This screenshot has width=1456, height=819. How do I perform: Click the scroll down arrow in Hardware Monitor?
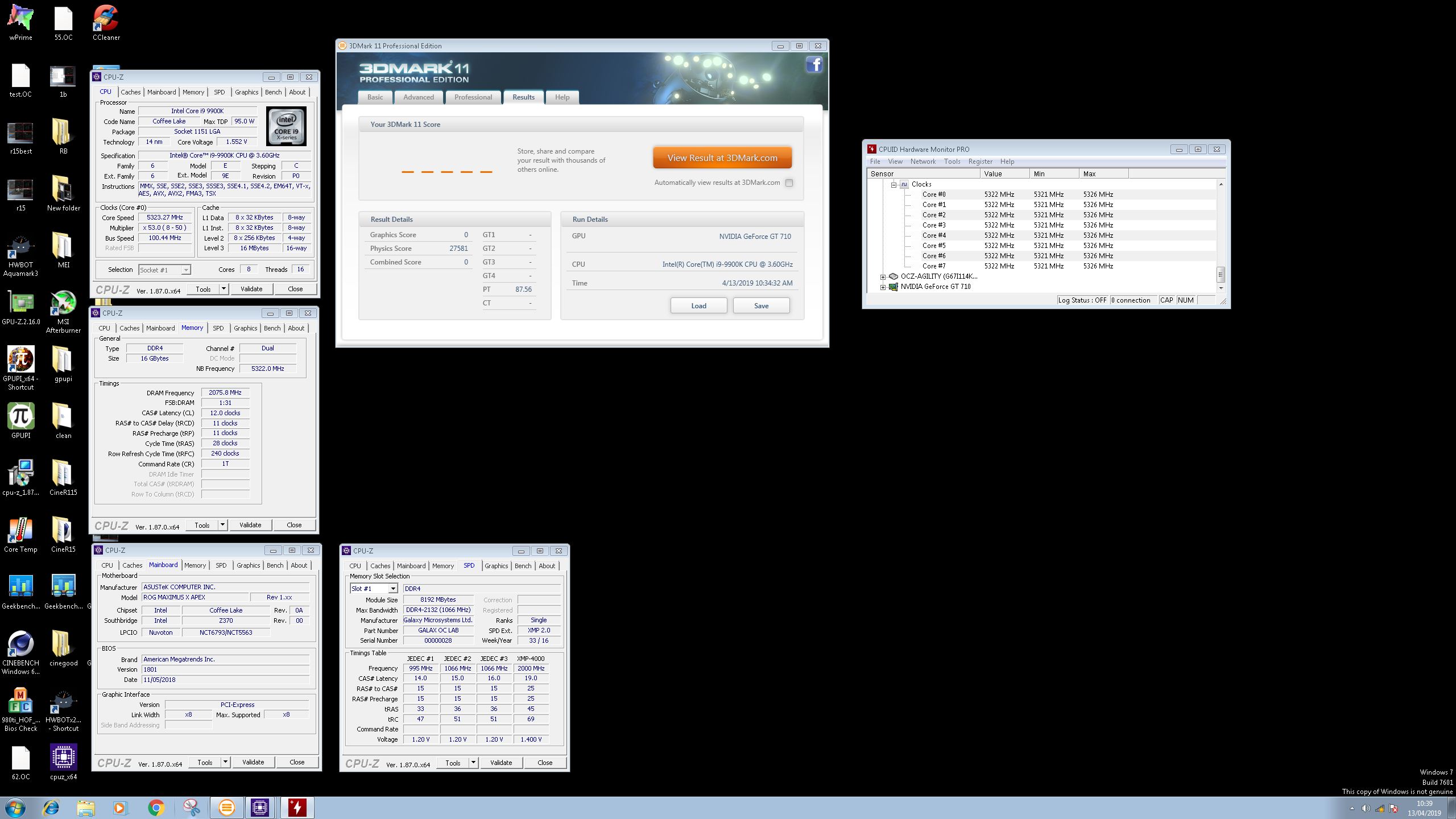[x=1221, y=288]
